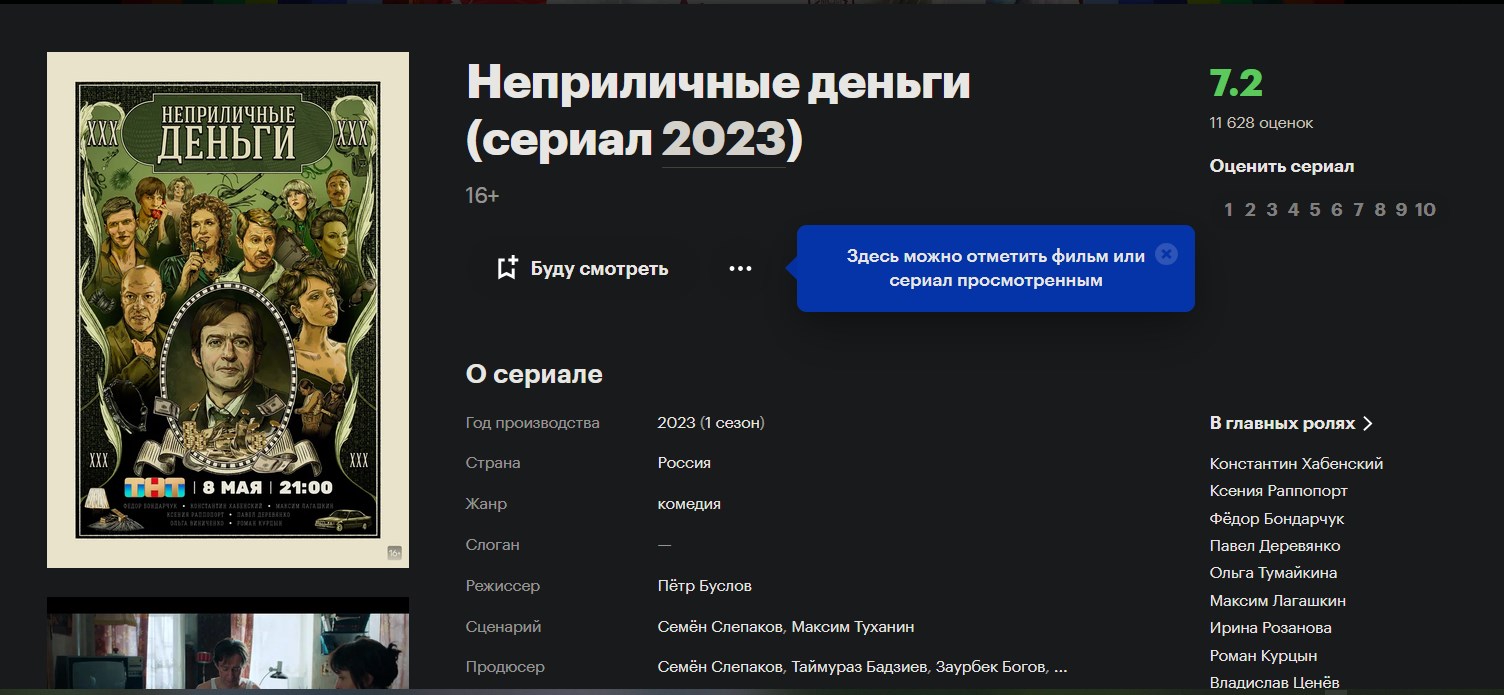Click the Режиссер label
Image resolution: width=1504 pixels, height=695 pixels.
(x=503, y=586)
